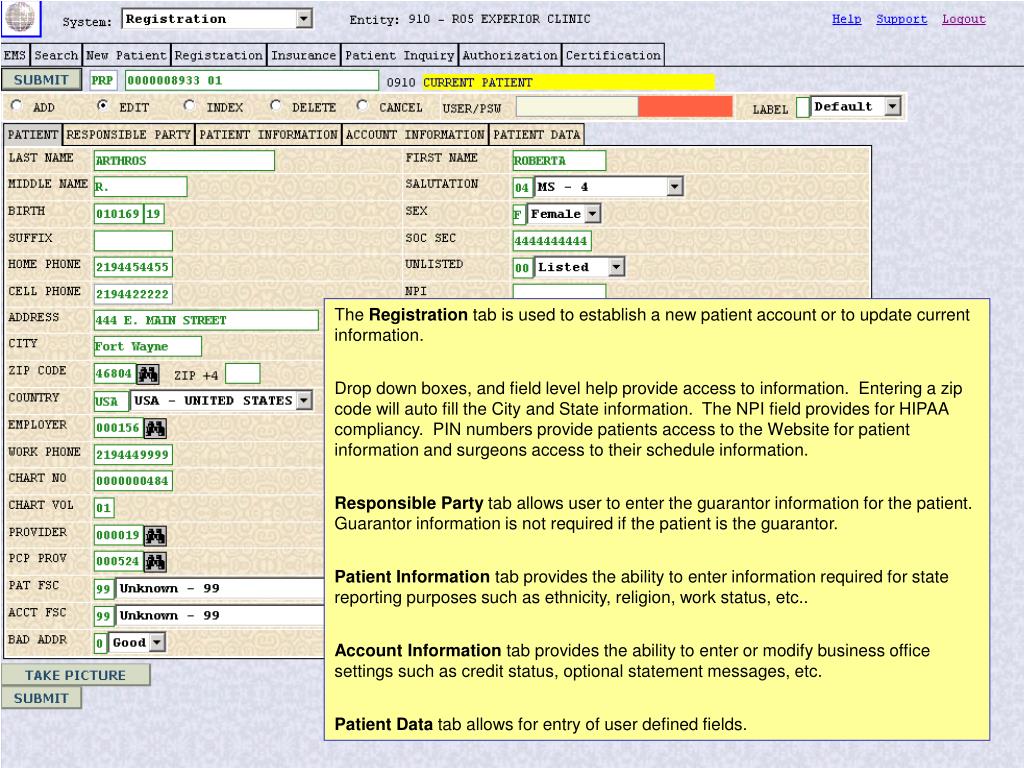Click the PRP prefix field

click(x=103, y=80)
